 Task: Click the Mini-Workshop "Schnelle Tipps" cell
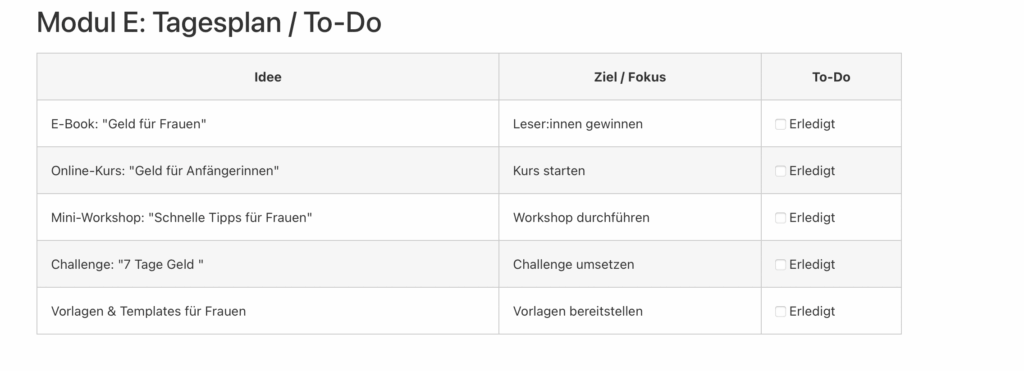tap(268, 218)
